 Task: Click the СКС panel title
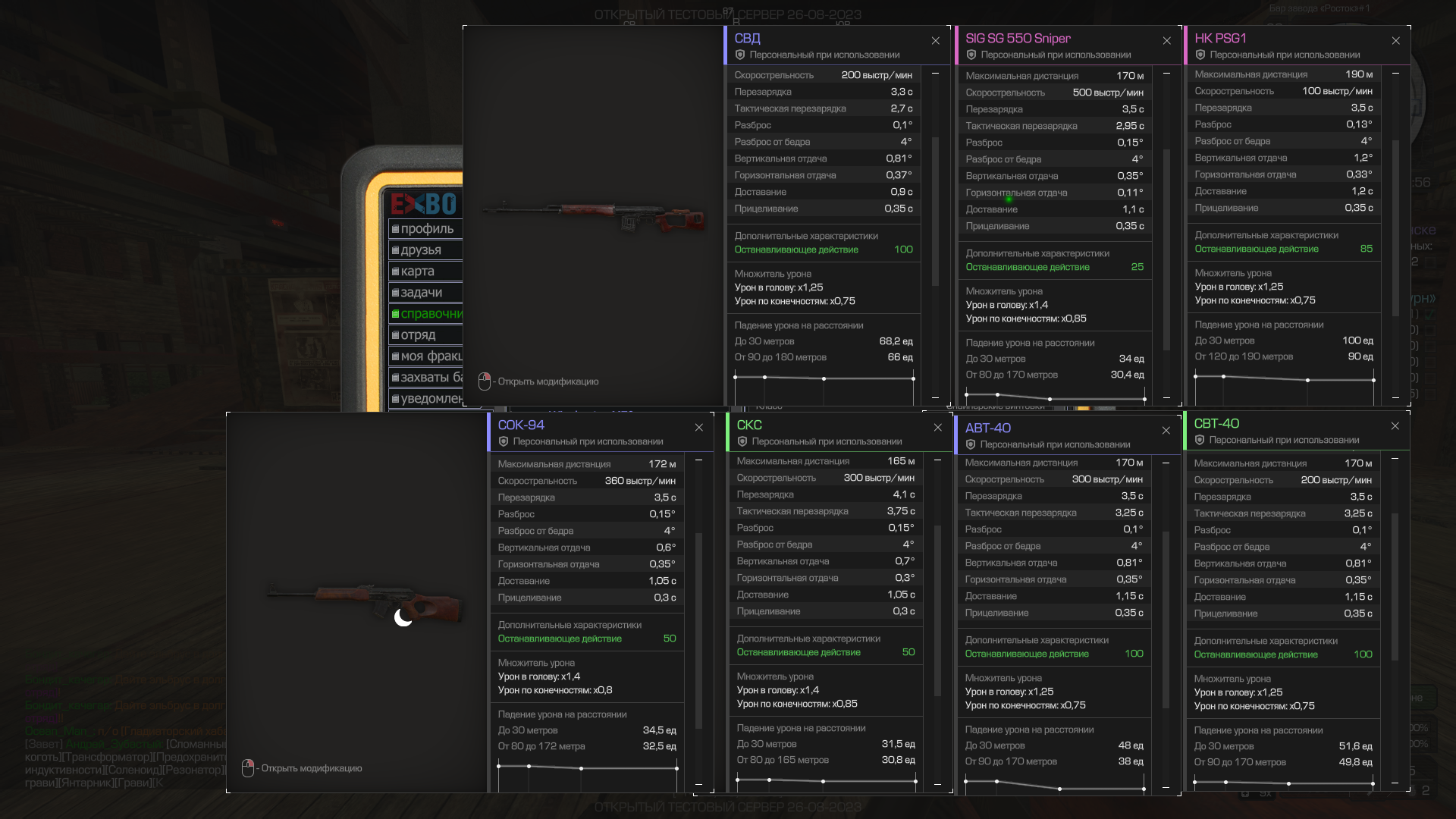point(749,425)
